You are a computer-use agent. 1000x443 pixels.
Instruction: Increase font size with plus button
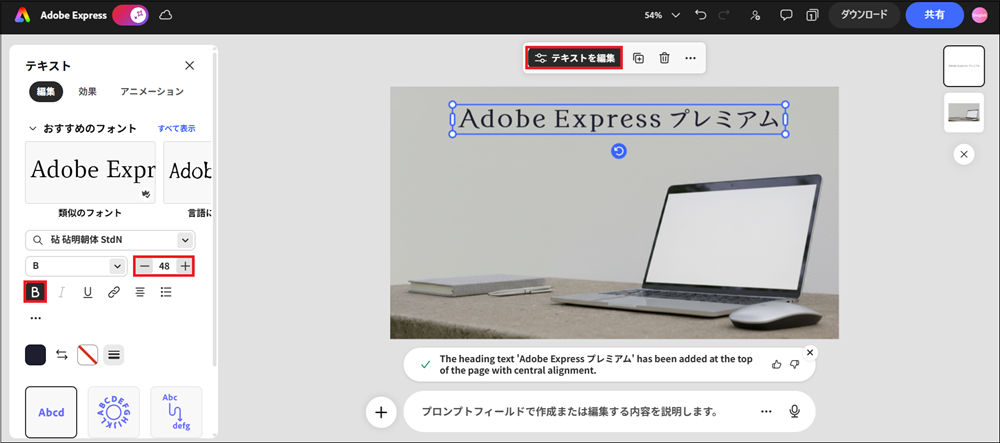(185, 266)
